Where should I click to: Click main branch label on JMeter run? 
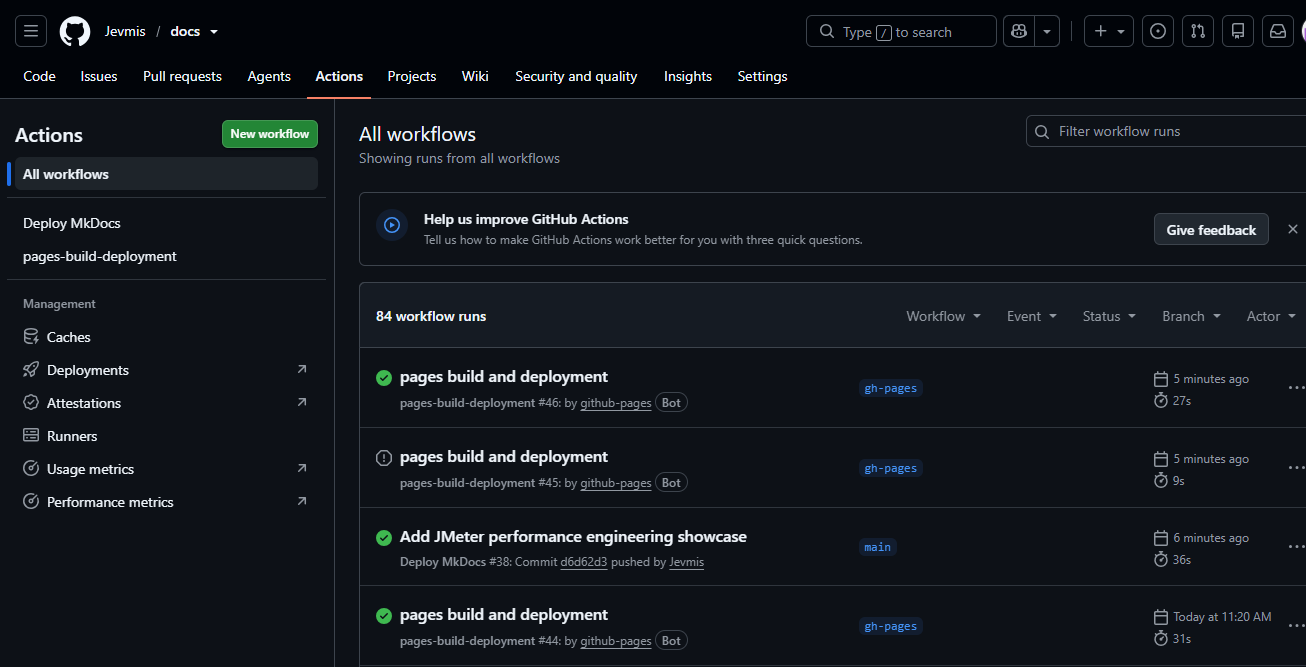877,547
